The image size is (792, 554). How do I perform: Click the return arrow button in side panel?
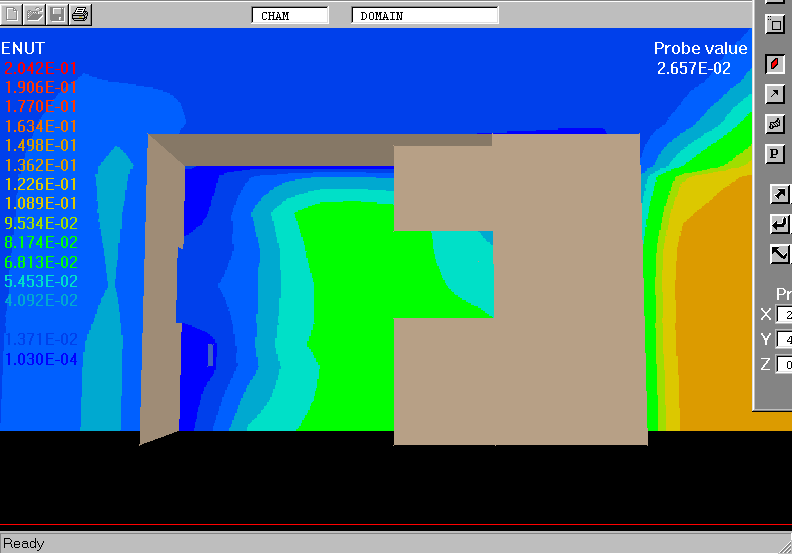tap(780, 224)
